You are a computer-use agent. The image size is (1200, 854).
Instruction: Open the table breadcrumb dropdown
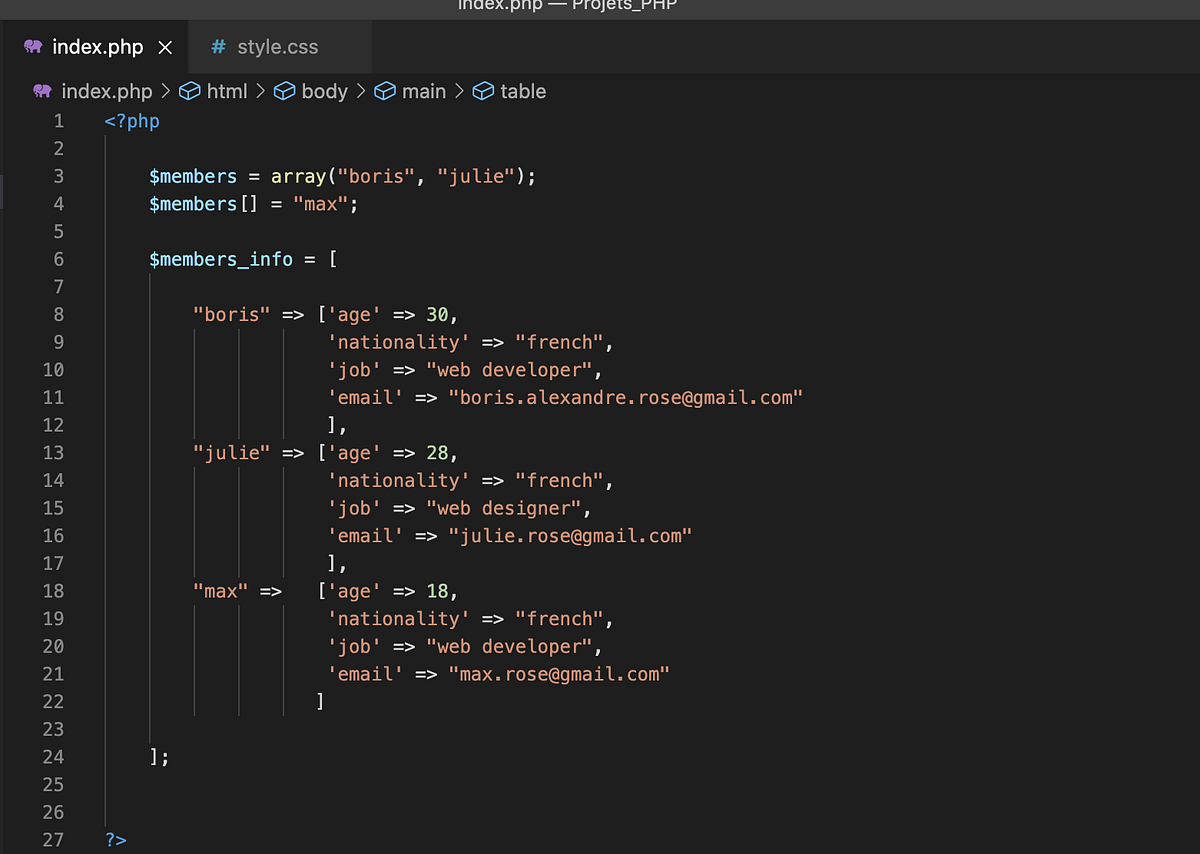coord(521,91)
